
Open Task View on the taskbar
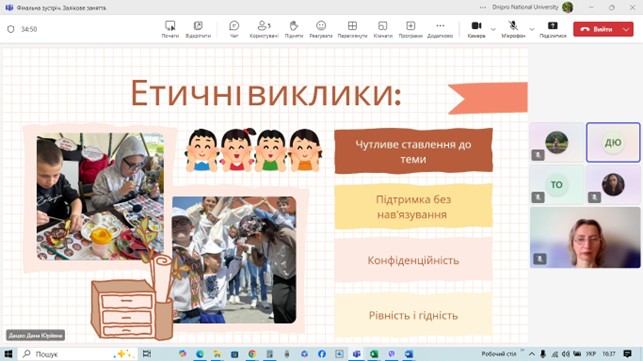[x=147, y=354]
